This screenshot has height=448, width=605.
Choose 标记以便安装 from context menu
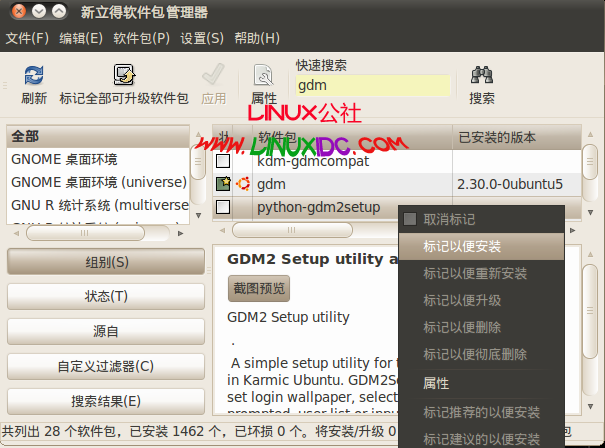(481, 246)
